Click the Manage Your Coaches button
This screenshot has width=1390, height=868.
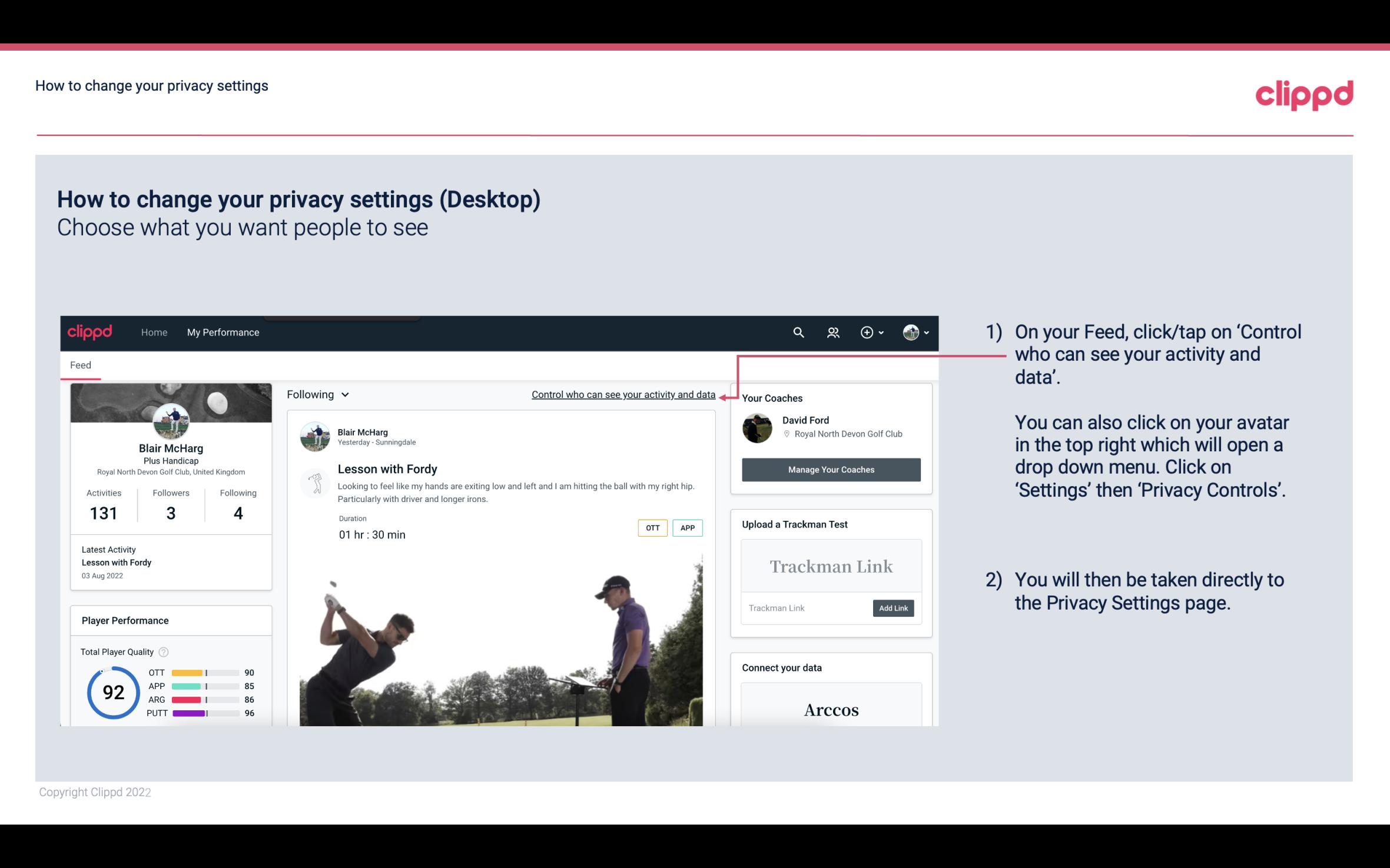pos(830,469)
